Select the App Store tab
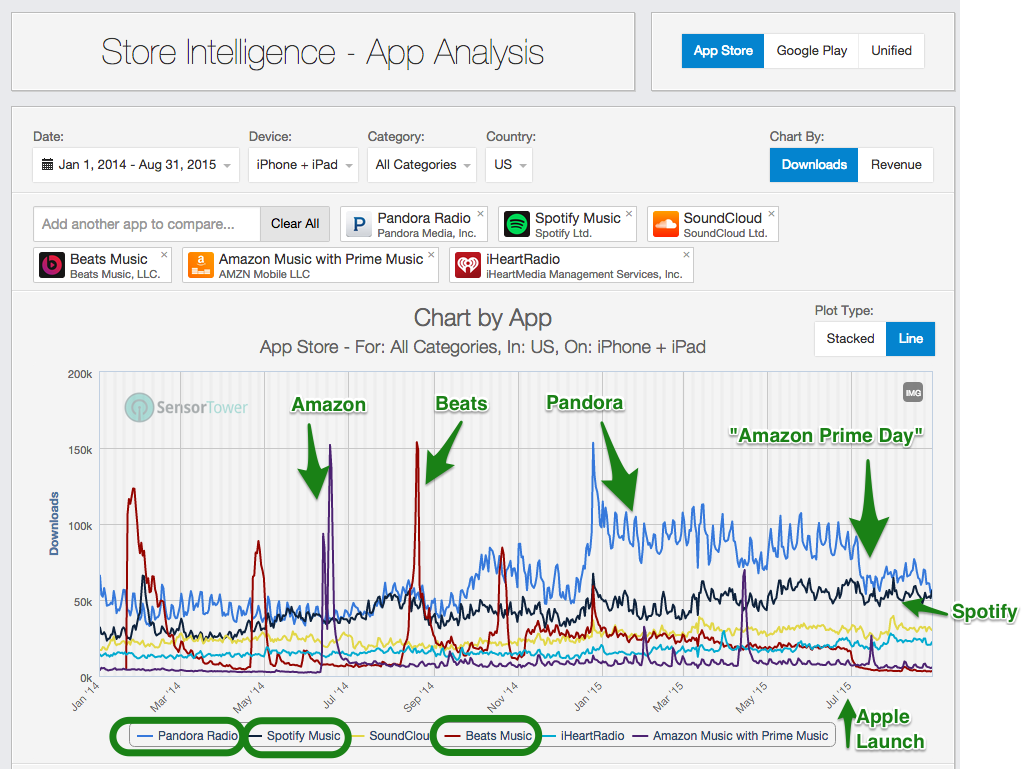 (722, 51)
